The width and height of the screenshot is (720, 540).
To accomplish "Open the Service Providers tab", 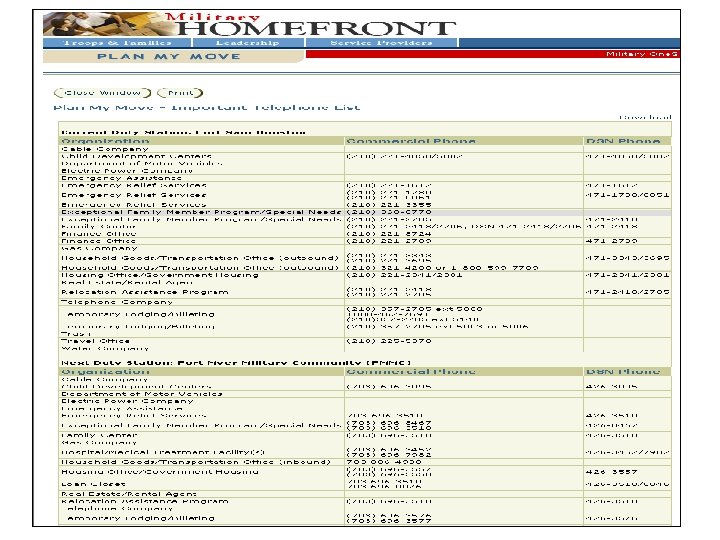I will (x=382, y=43).
